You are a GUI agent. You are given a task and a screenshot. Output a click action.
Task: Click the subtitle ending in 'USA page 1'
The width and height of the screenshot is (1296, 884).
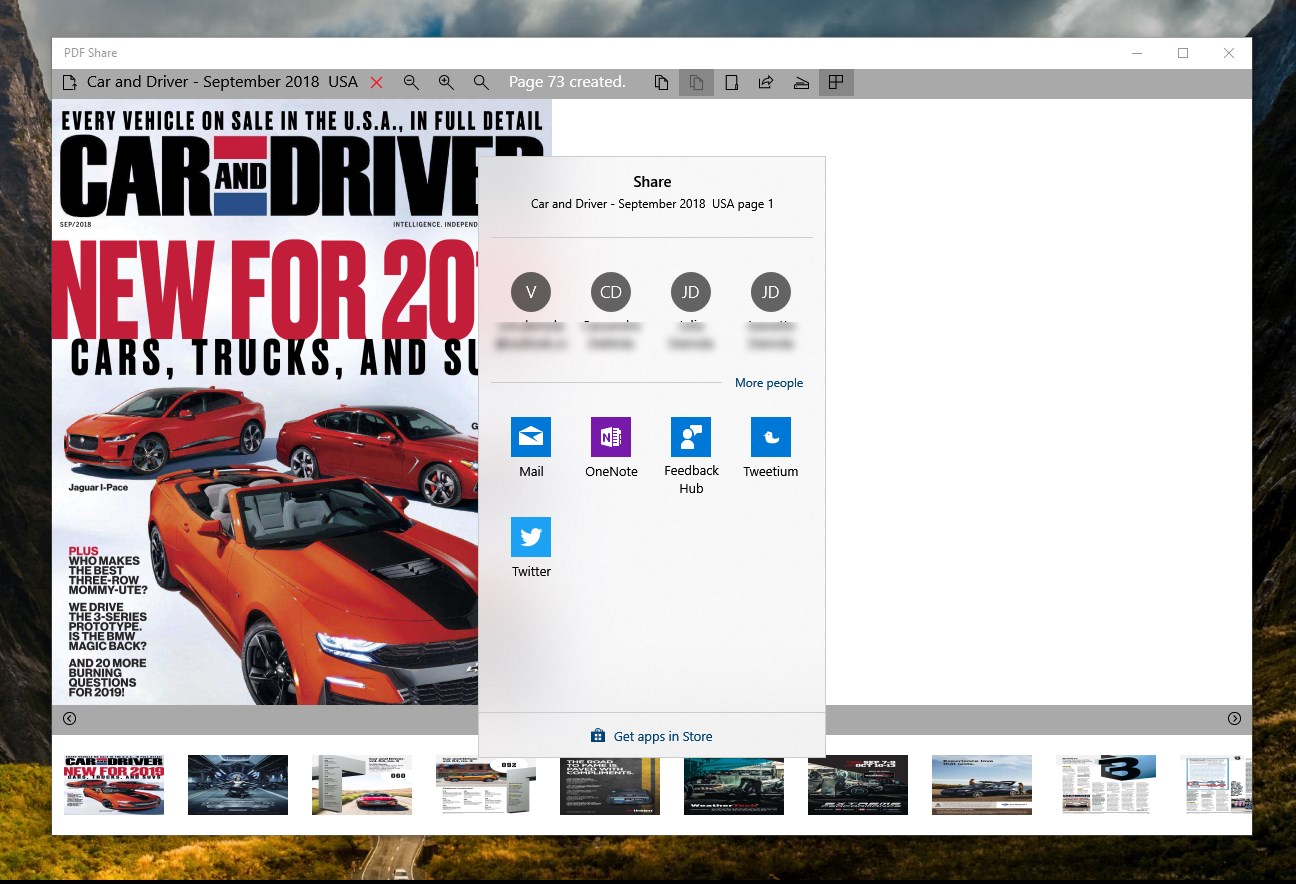(652, 204)
